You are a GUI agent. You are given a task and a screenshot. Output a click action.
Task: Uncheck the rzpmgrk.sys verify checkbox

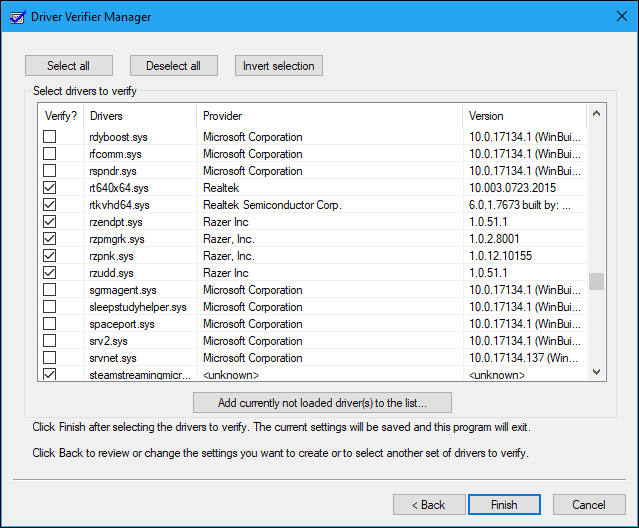[x=50, y=239]
